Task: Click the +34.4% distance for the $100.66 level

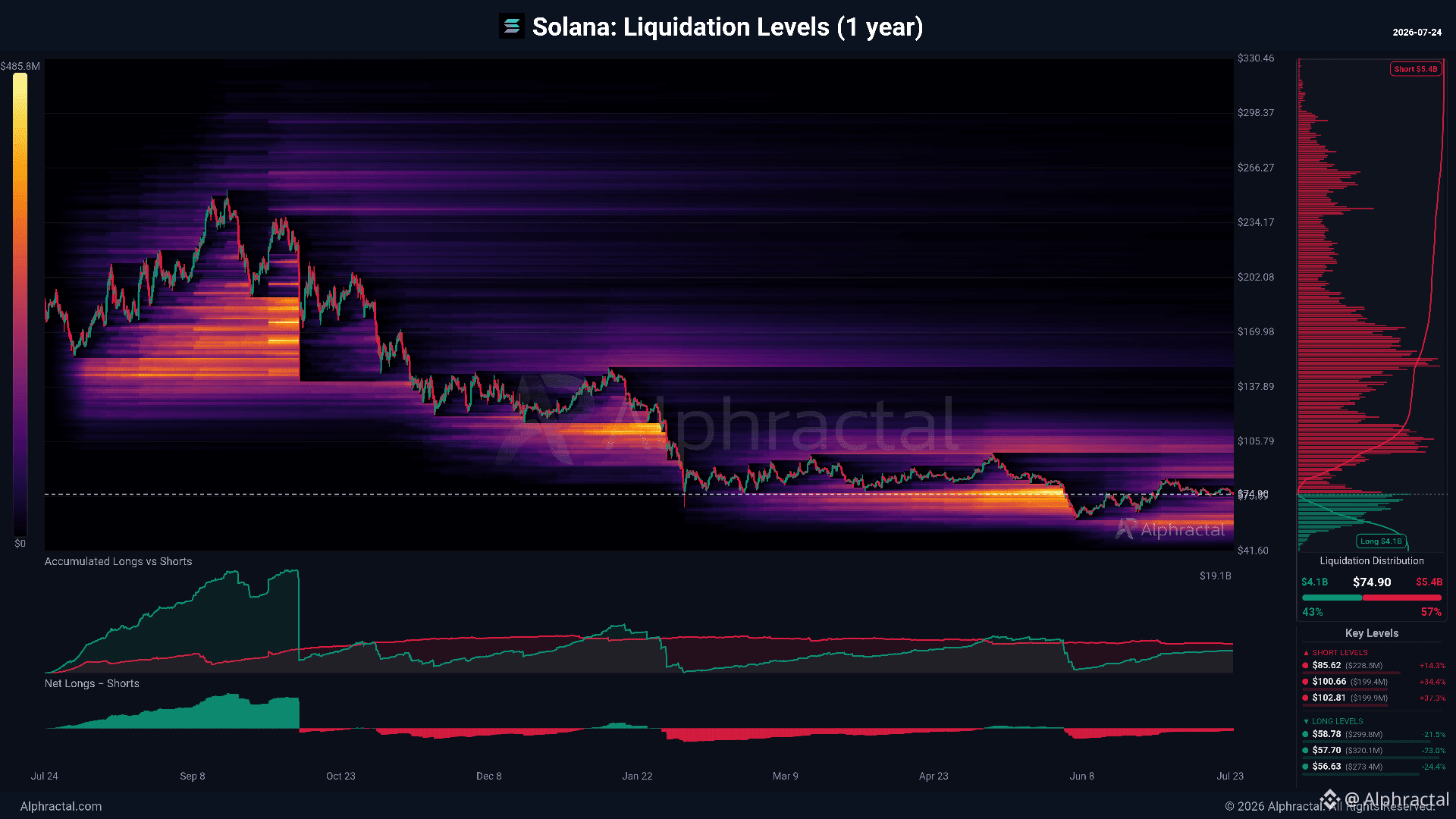Action: pyautogui.click(x=1432, y=682)
